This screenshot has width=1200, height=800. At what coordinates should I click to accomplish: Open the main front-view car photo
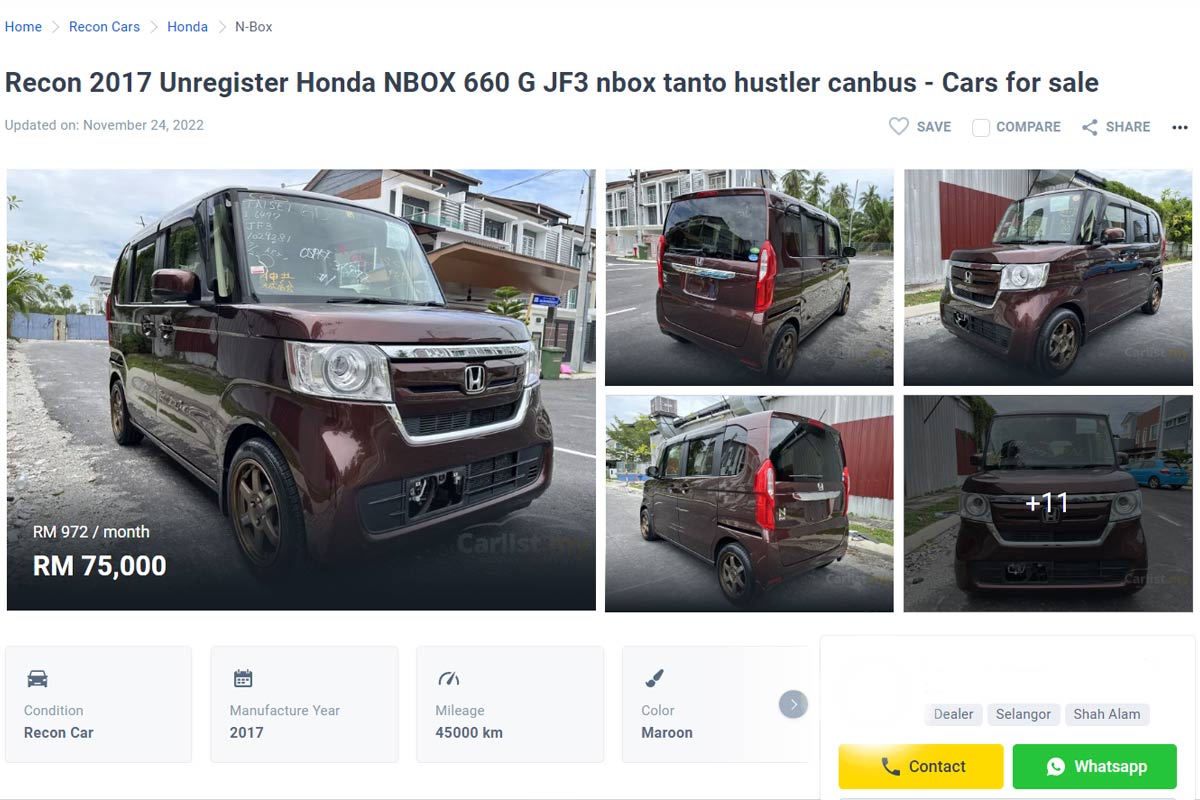[301, 390]
